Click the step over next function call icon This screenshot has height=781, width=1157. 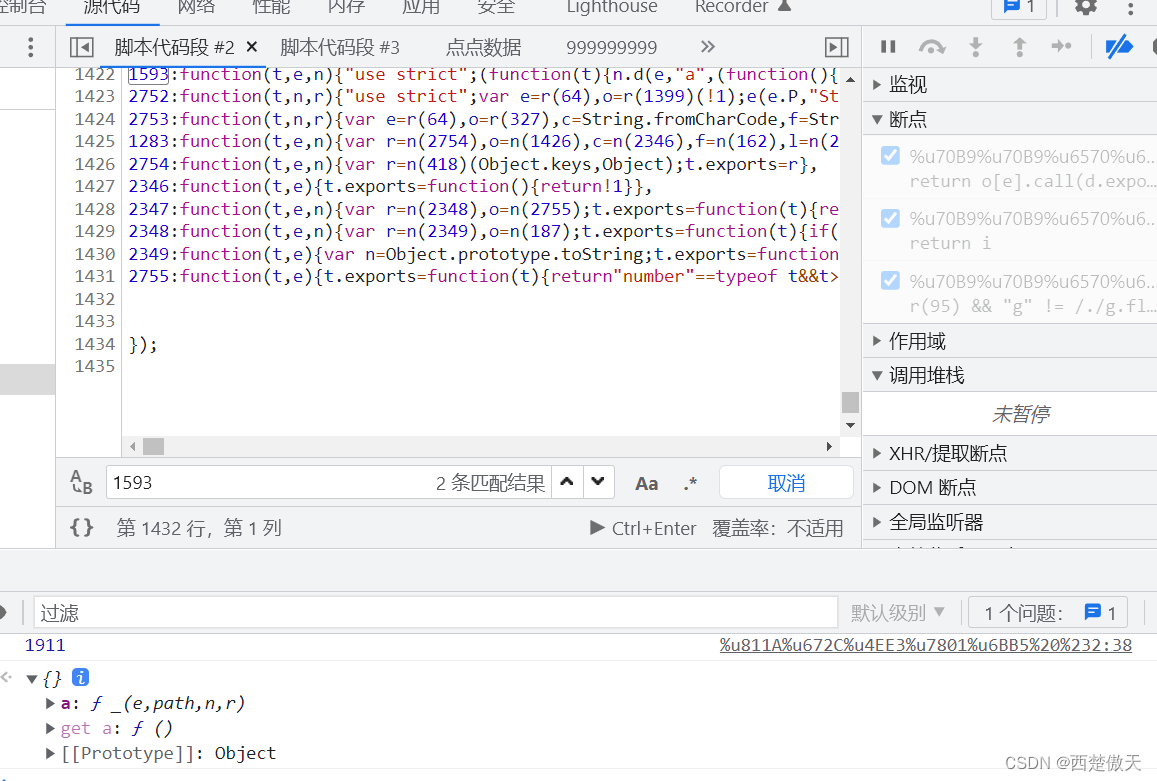point(932,45)
